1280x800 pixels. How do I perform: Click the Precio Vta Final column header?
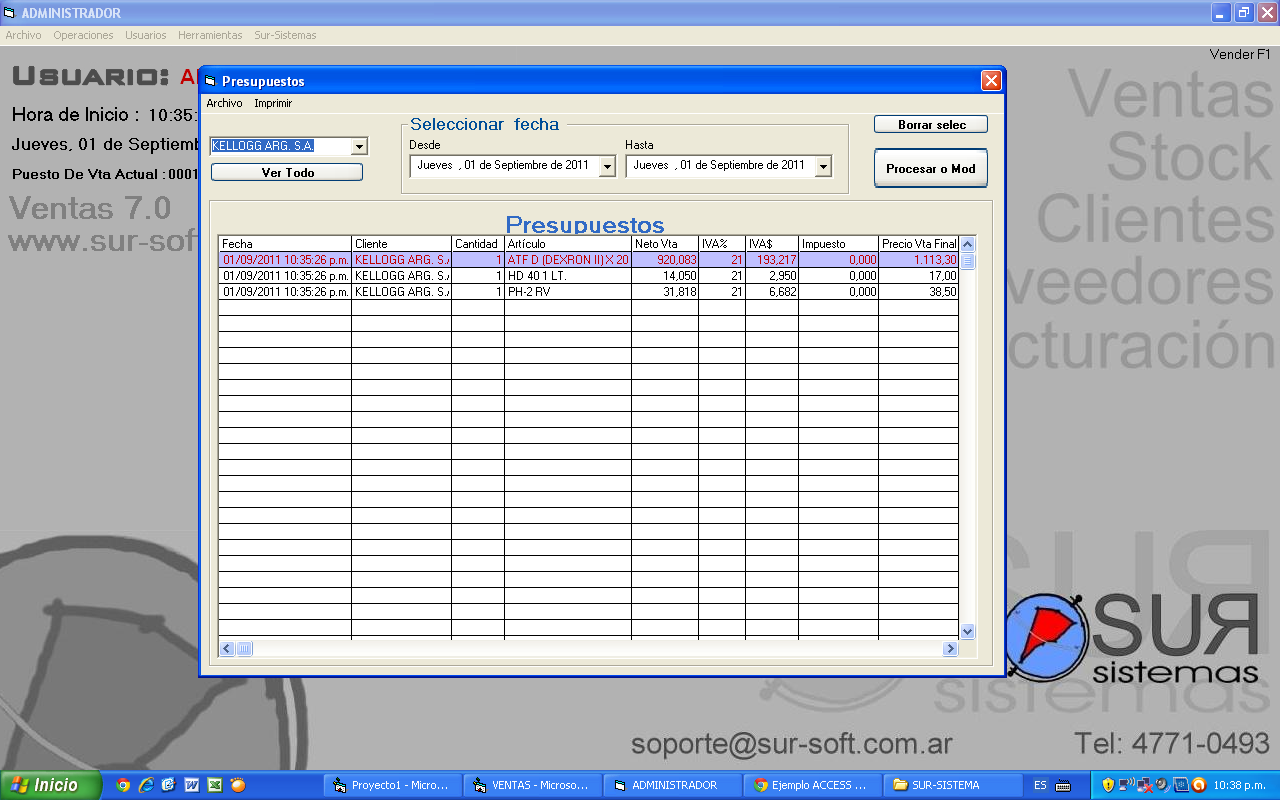919,244
